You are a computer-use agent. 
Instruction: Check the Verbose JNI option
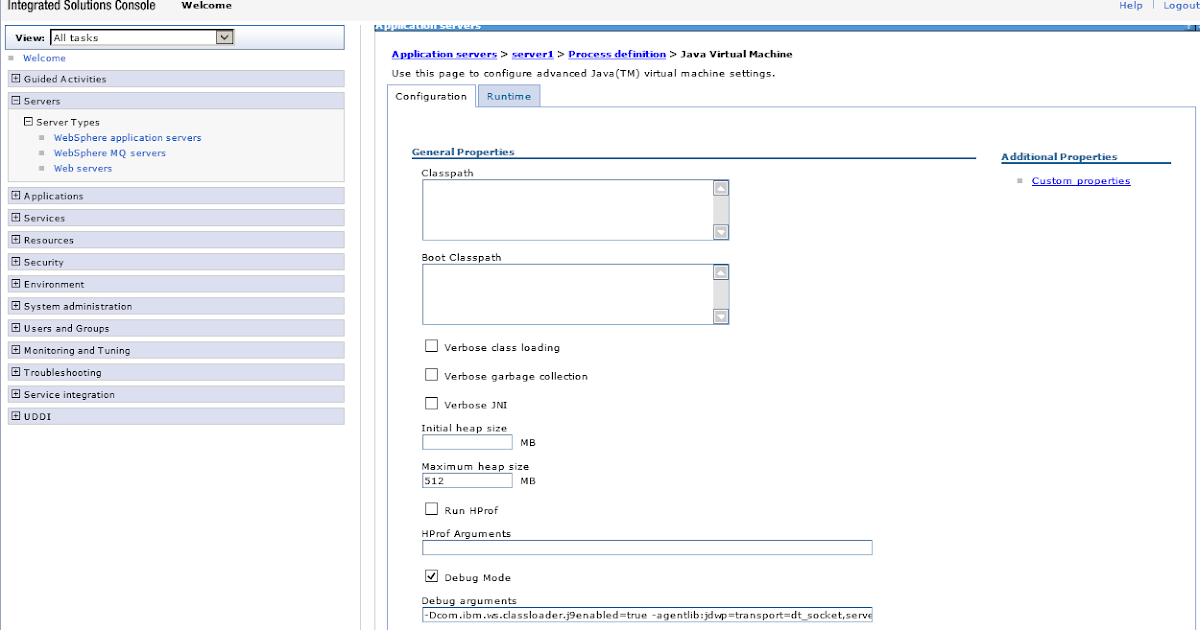(x=431, y=404)
